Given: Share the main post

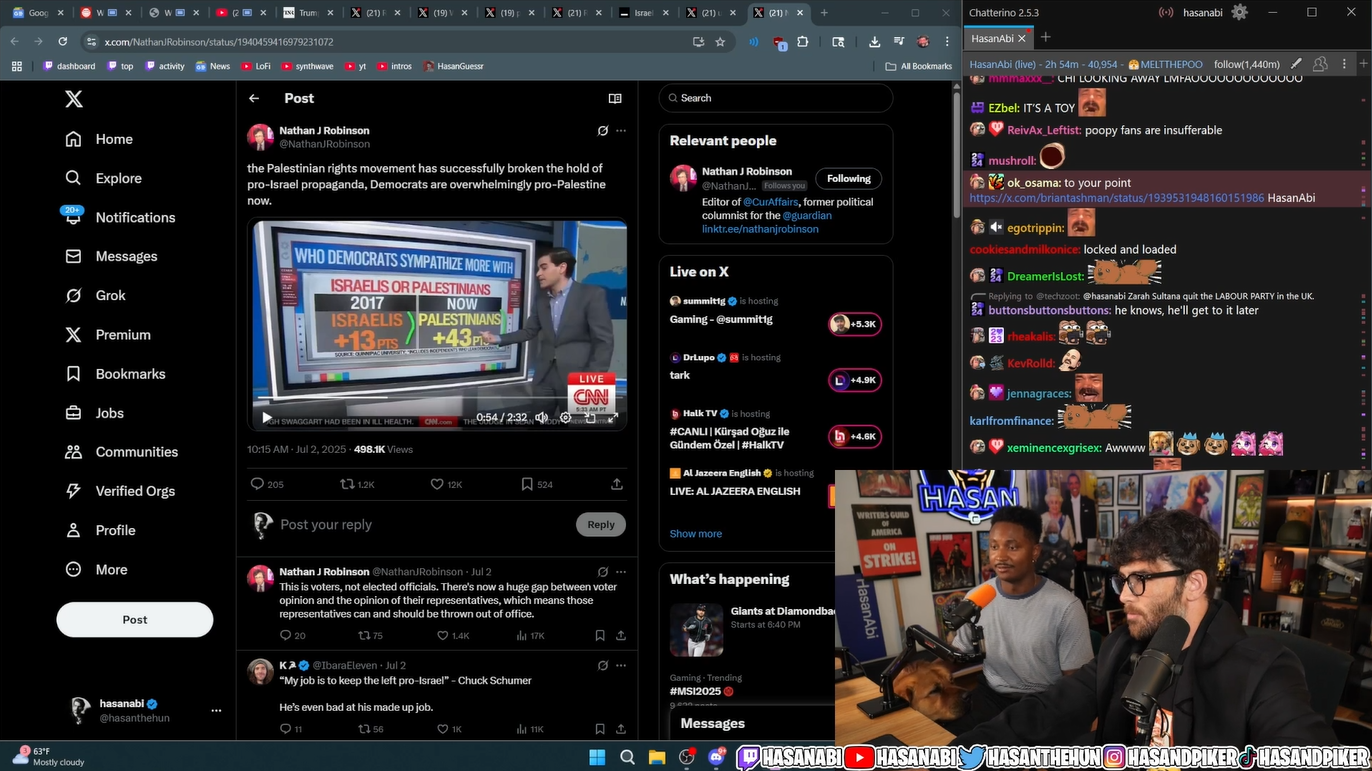Looking at the screenshot, I should 617,484.
